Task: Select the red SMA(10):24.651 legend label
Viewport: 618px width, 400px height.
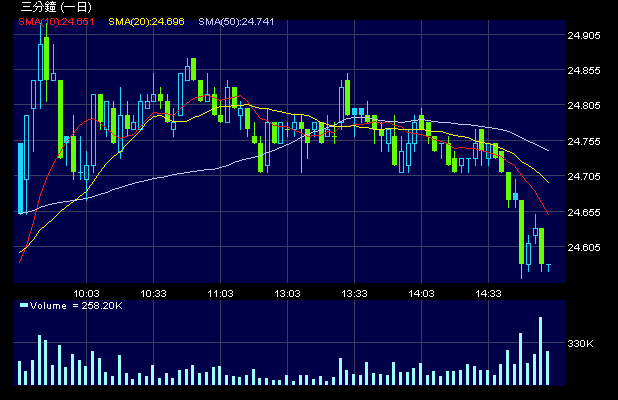Action: click(x=56, y=22)
